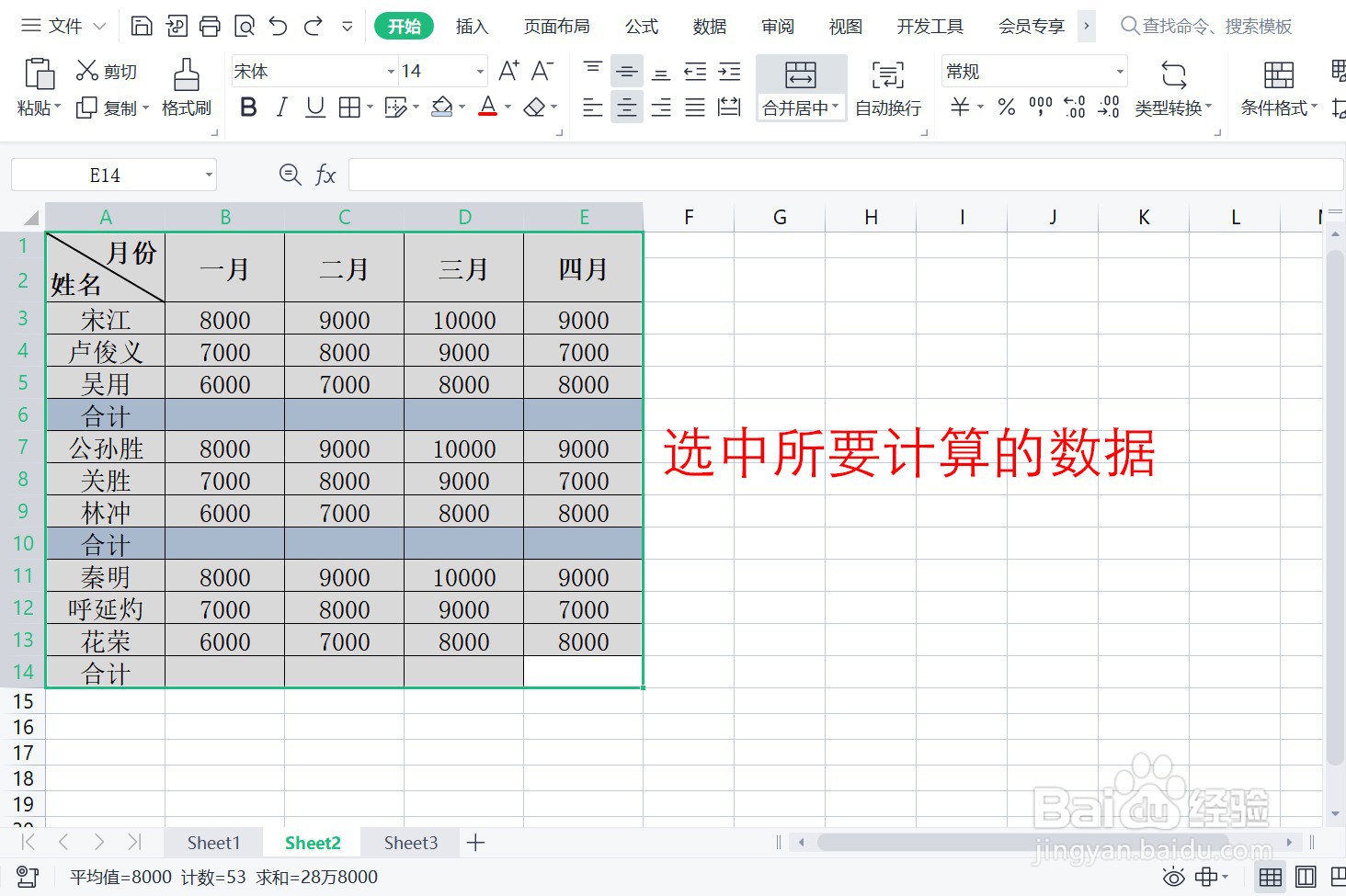Click the eye protection mode icon
The width and height of the screenshot is (1346, 896).
click(1174, 878)
